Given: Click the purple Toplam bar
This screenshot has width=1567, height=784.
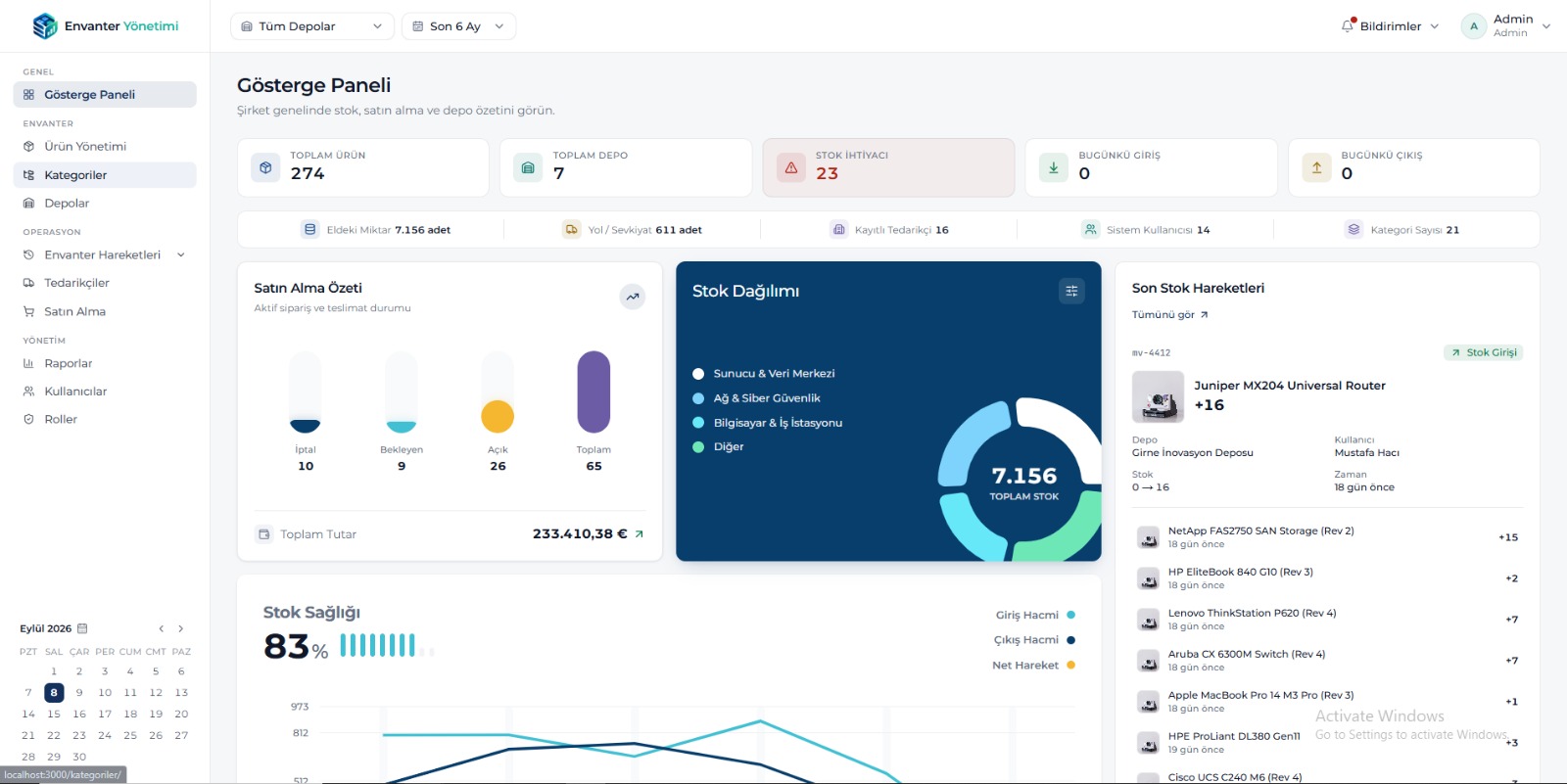Looking at the screenshot, I should 594,392.
